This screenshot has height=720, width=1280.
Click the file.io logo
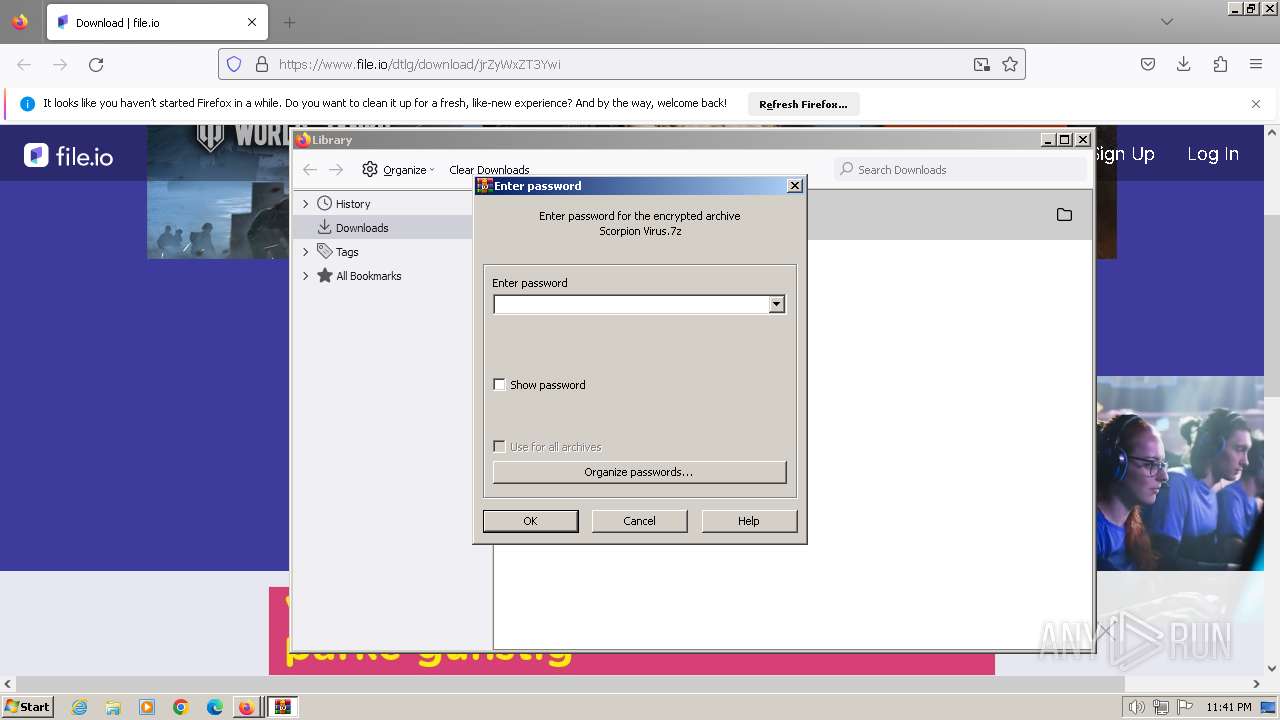pyautogui.click(x=68, y=155)
